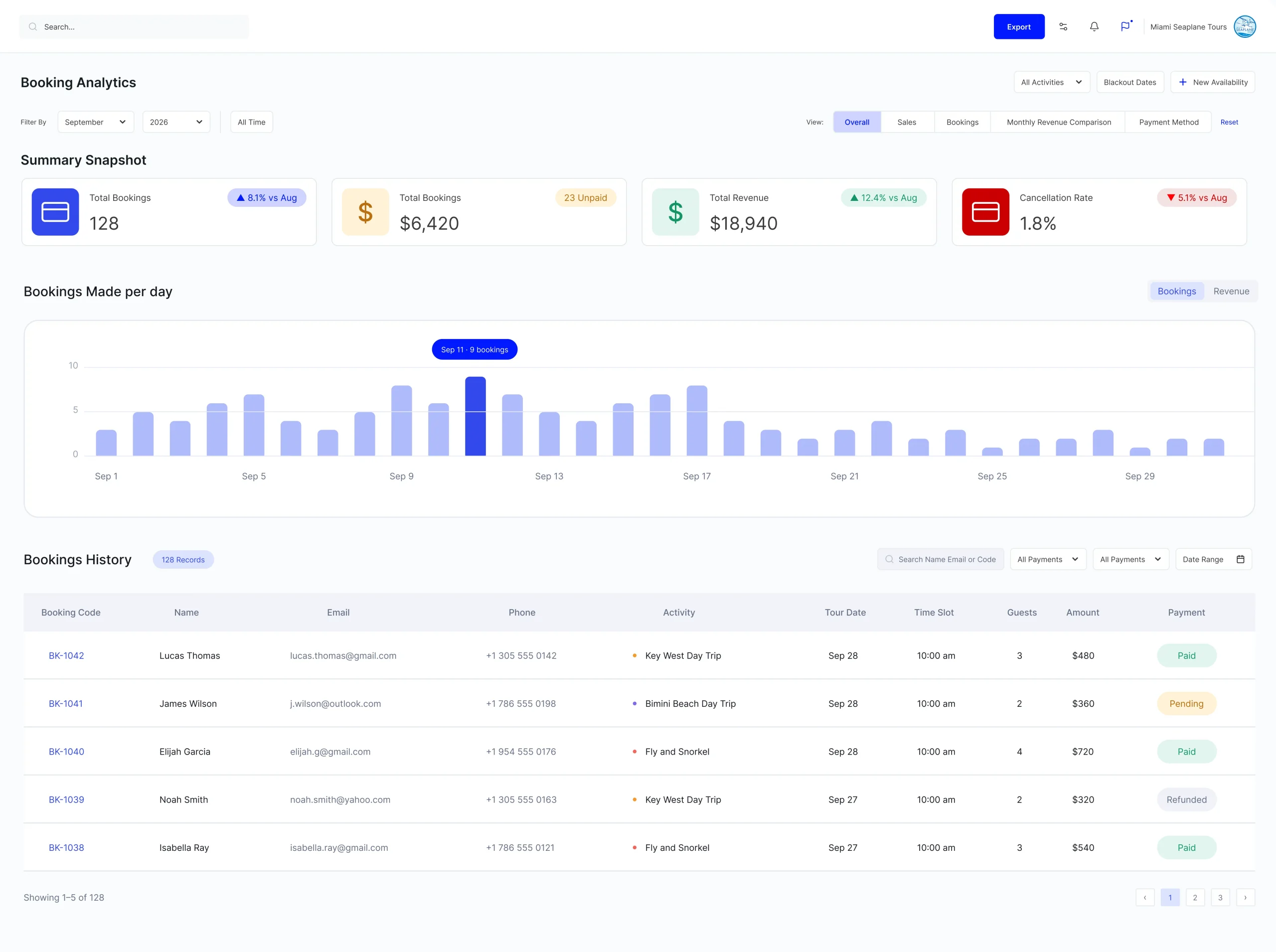Open the month dropdown showing September
This screenshot has height=952, width=1276.
(96, 122)
